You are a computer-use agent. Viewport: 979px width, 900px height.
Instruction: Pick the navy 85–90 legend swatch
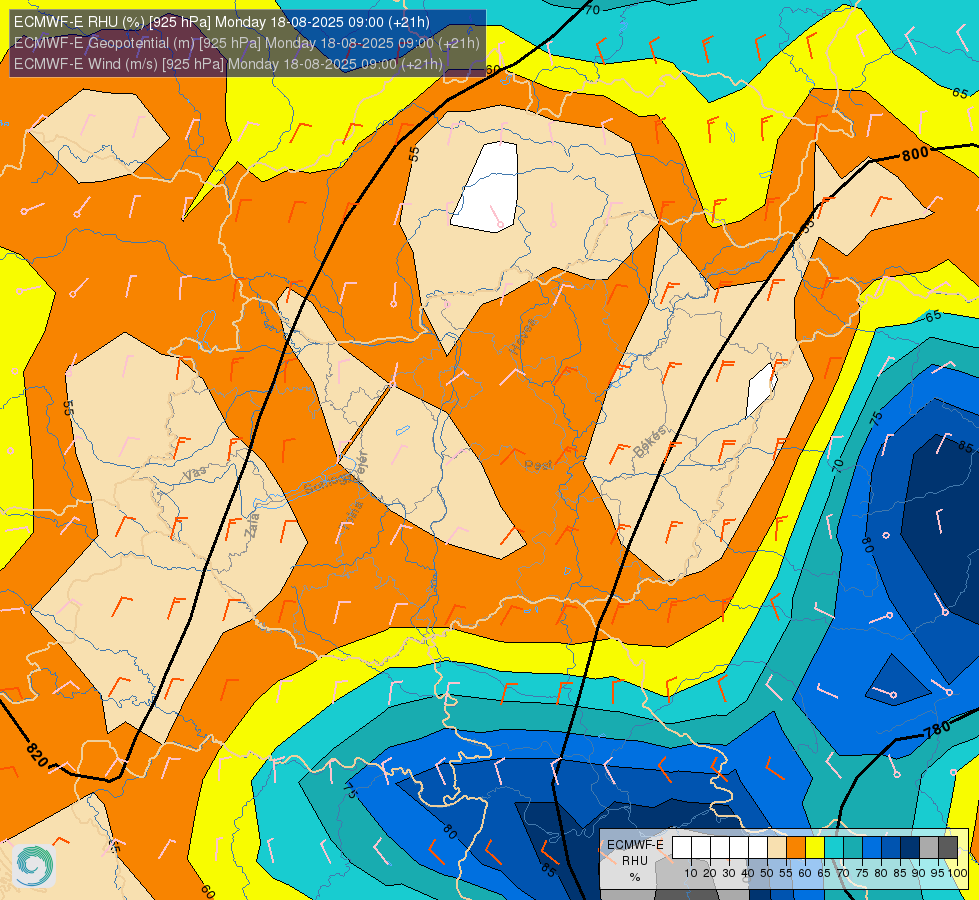[x=910, y=847]
